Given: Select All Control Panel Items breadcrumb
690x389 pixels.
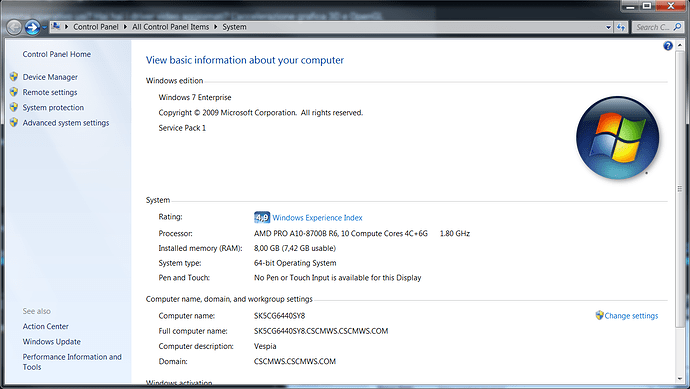Looking at the screenshot, I should 170,27.
